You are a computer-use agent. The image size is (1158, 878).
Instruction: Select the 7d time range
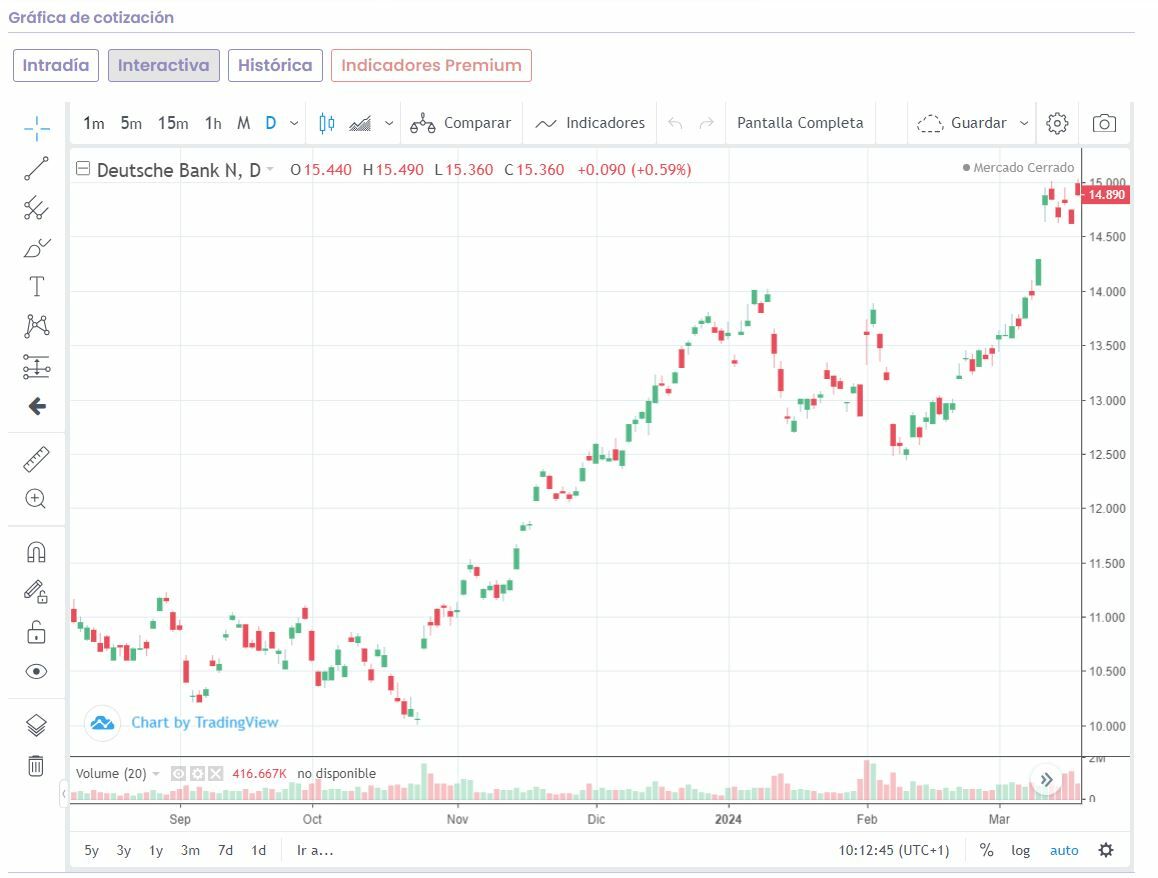[x=225, y=851]
